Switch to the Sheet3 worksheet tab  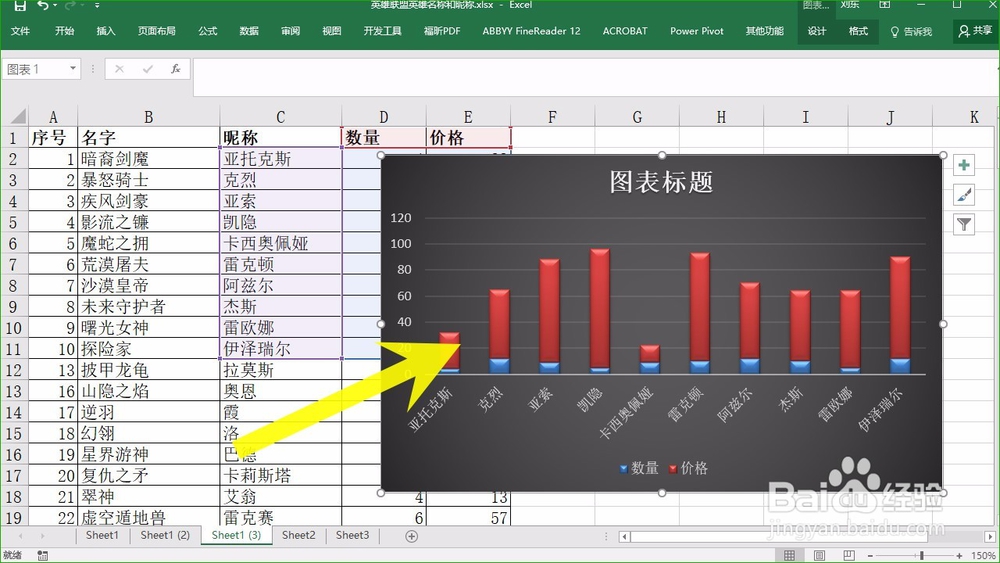(353, 535)
